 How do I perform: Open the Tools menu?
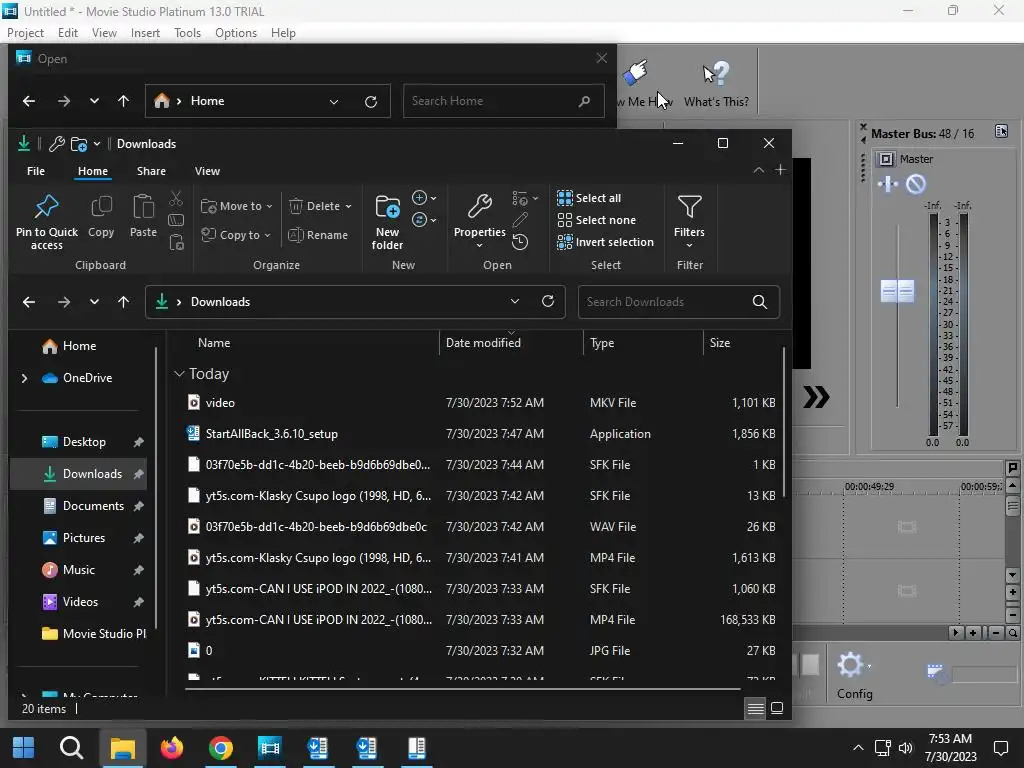187,33
